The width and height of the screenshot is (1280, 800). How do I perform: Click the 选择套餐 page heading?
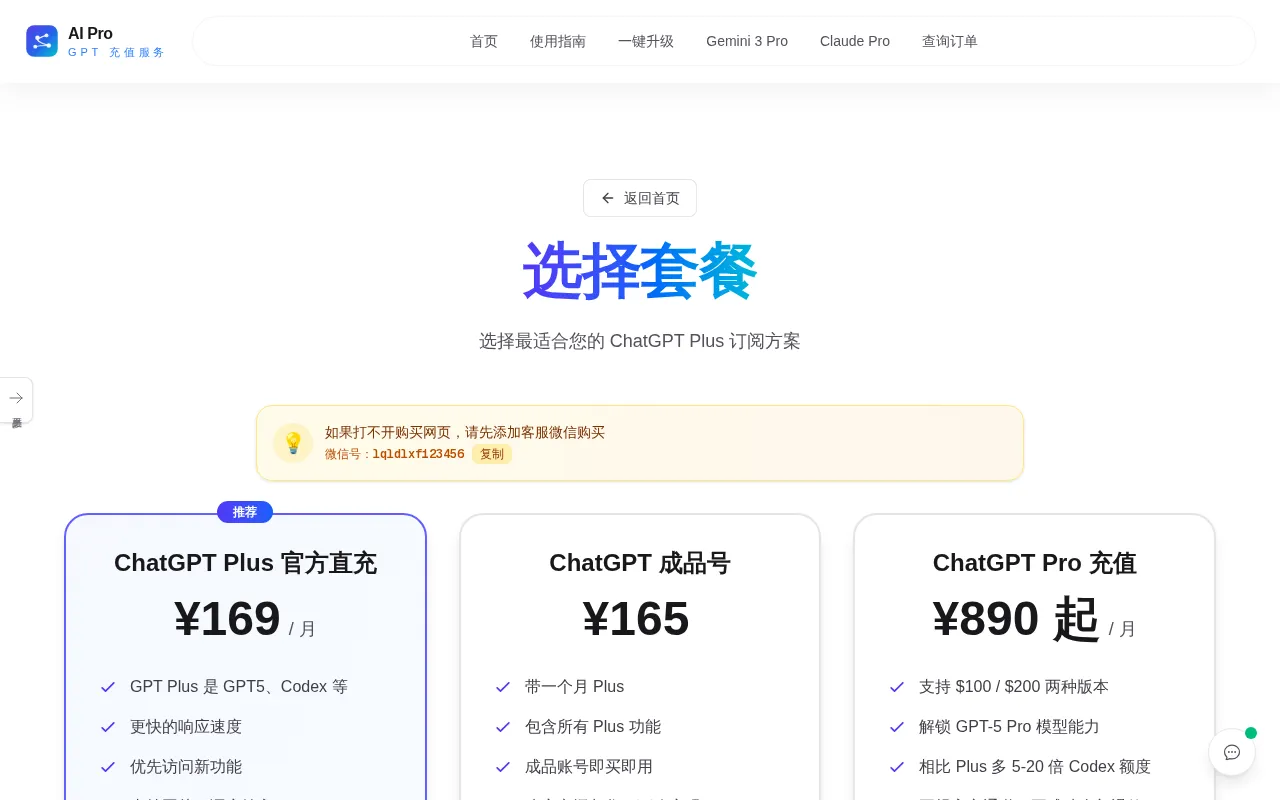click(640, 271)
